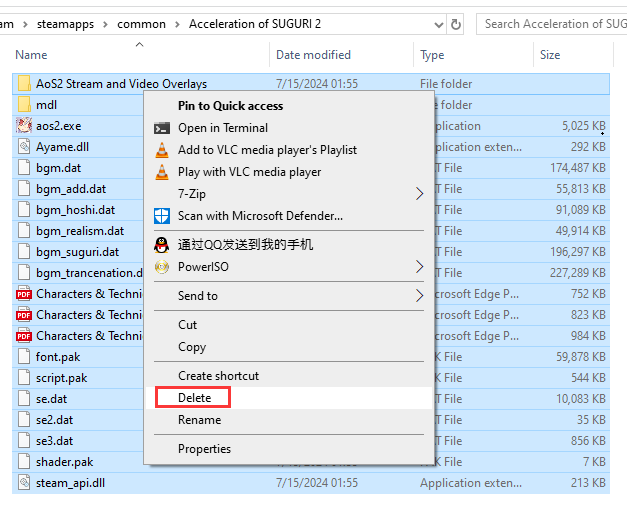Click the PDF icon of the 752 KB Characters file
Screen dimensions: 627x507
coord(24,294)
